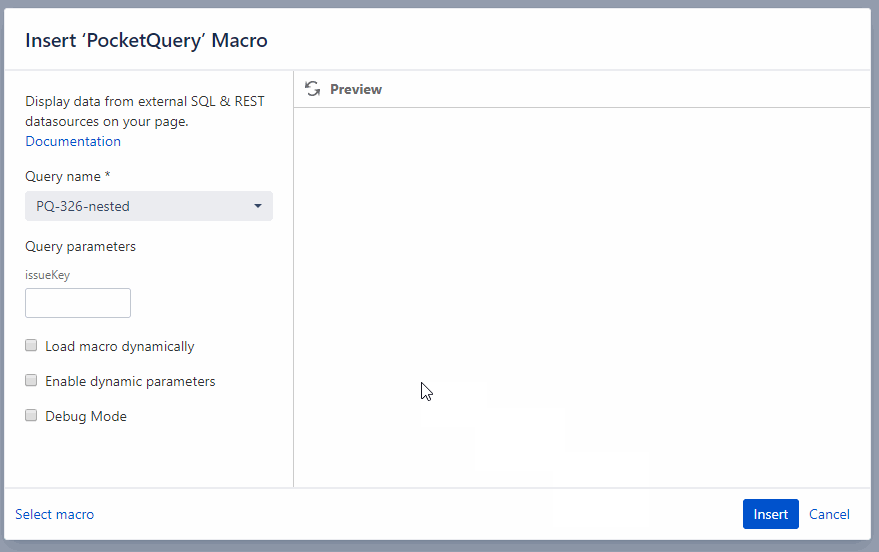
Task: Click the 'Query name *' field label
Action: coord(68,176)
